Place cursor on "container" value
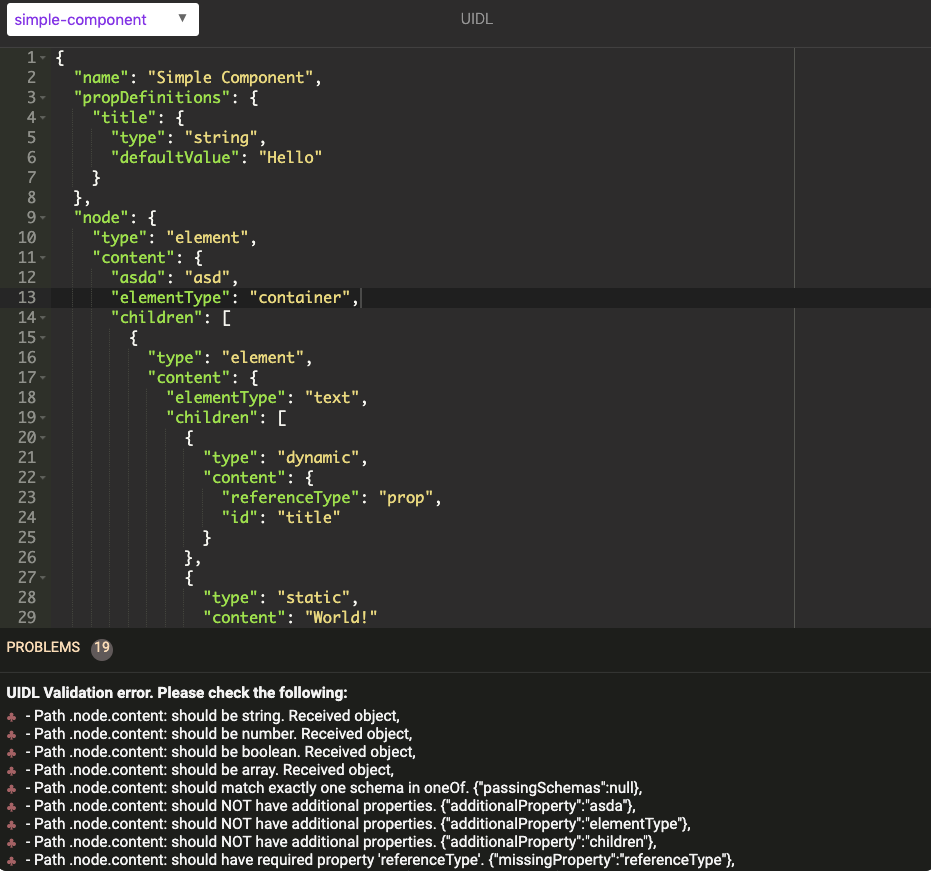931x874 pixels. point(299,297)
